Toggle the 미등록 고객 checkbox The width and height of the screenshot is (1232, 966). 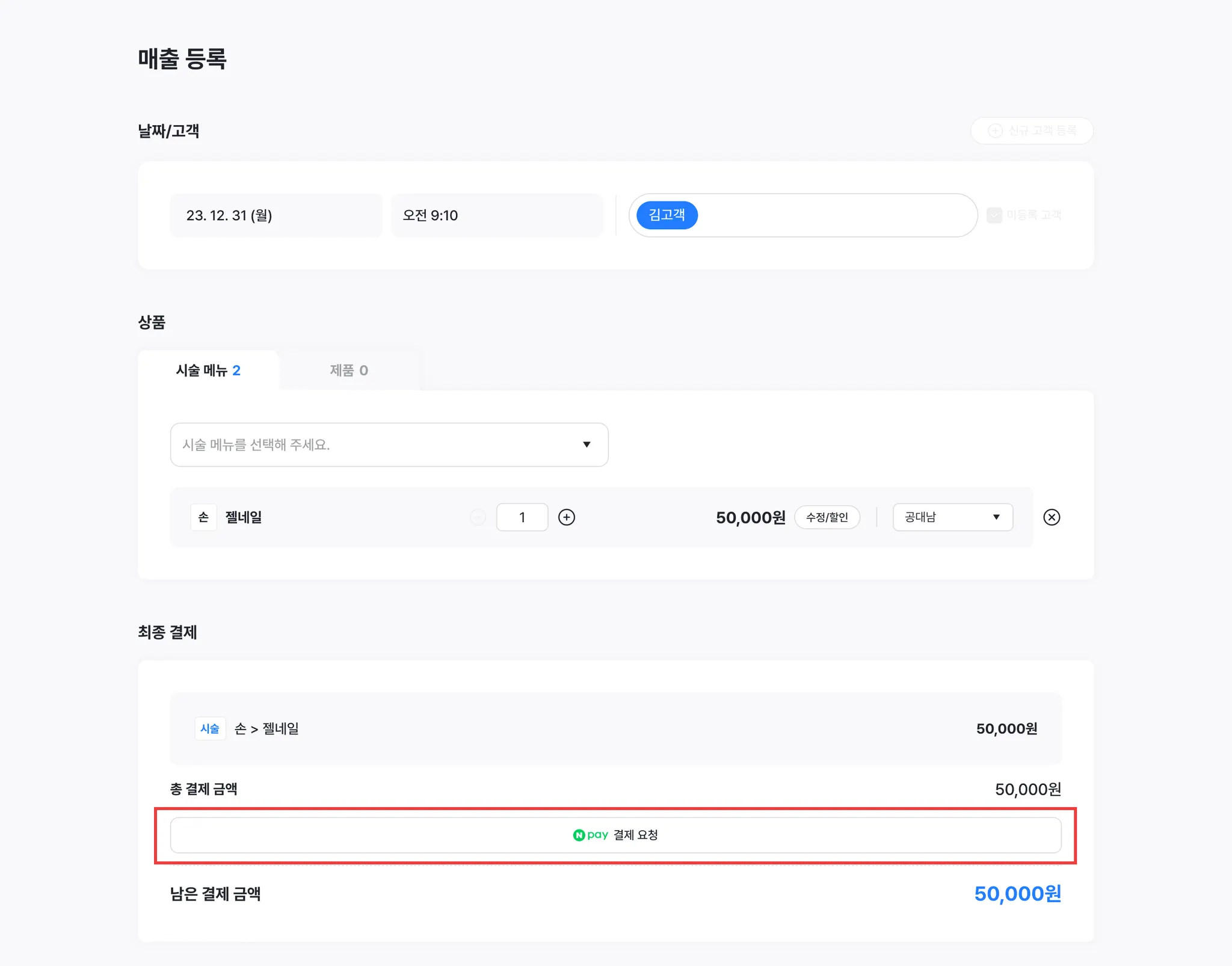[x=994, y=215]
